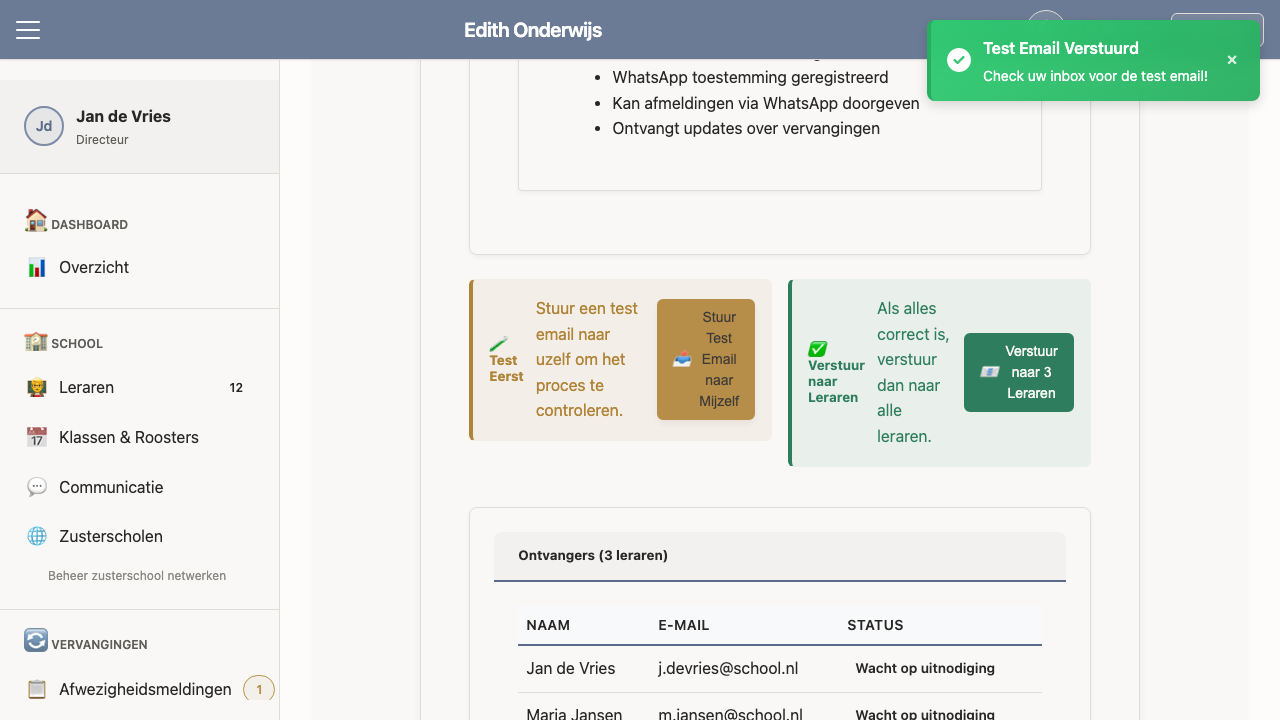Open the hamburger navigation menu
The height and width of the screenshot is (720, 1280).
(28, 30)
